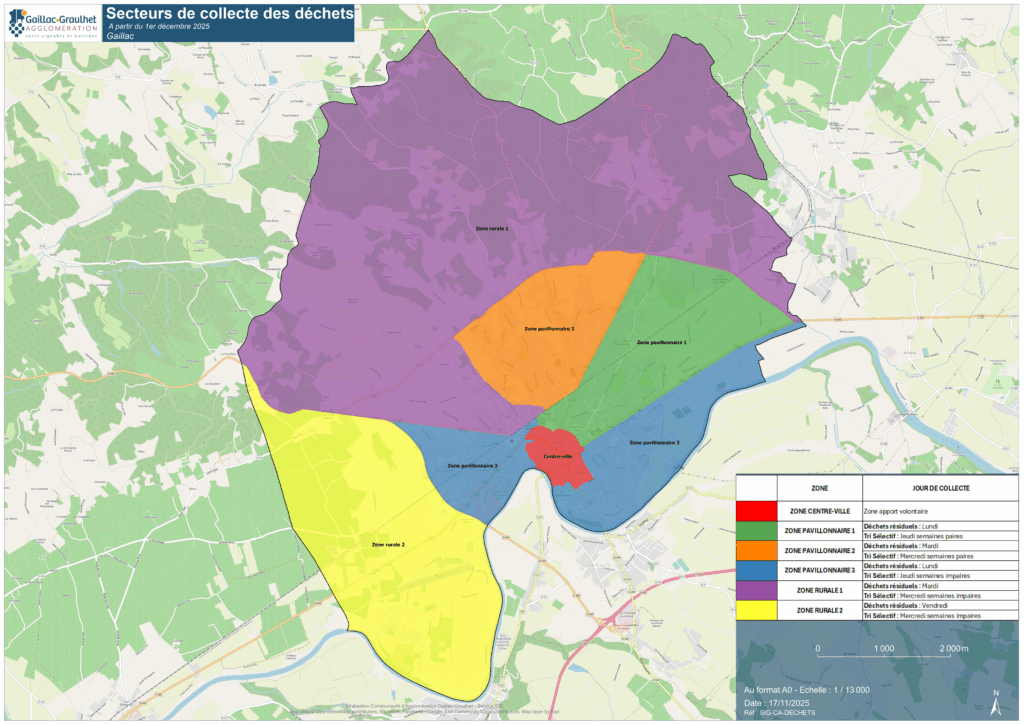
Task: Click the "Date : 17/11/2025" text
Action: pos(776,700)
